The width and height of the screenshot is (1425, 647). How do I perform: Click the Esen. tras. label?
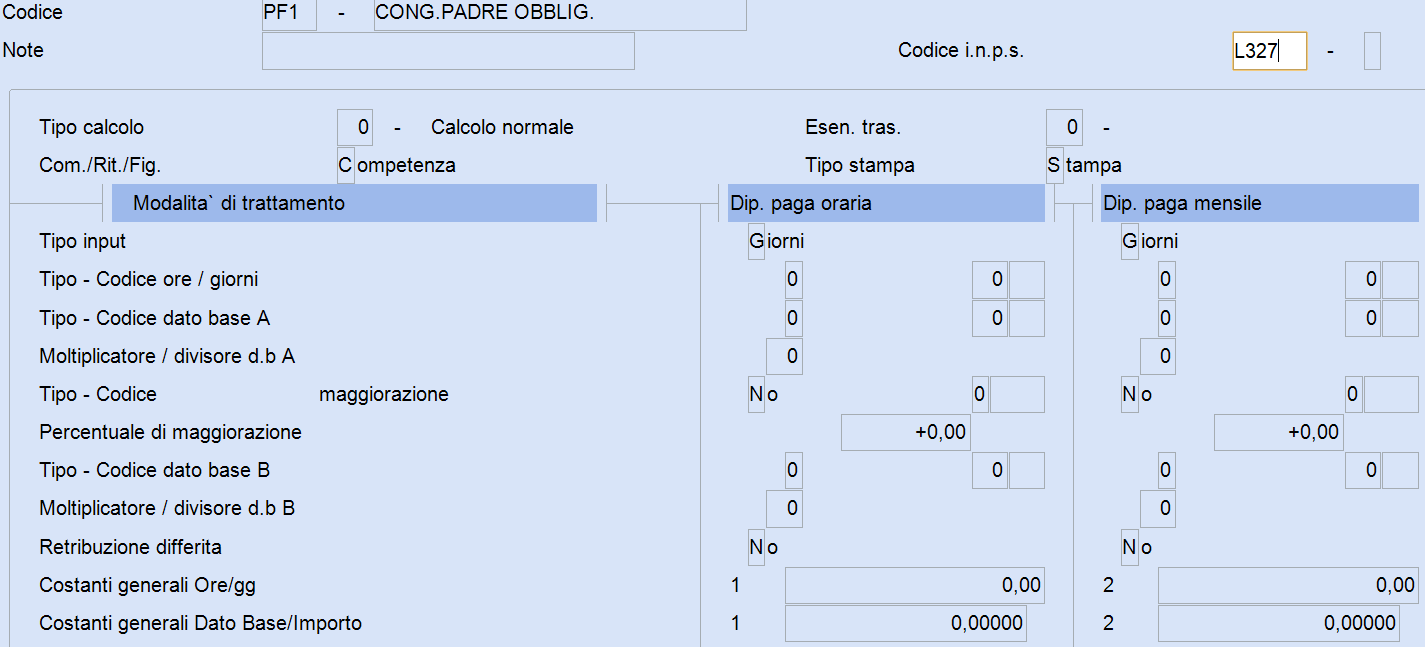tap(853, 127)
